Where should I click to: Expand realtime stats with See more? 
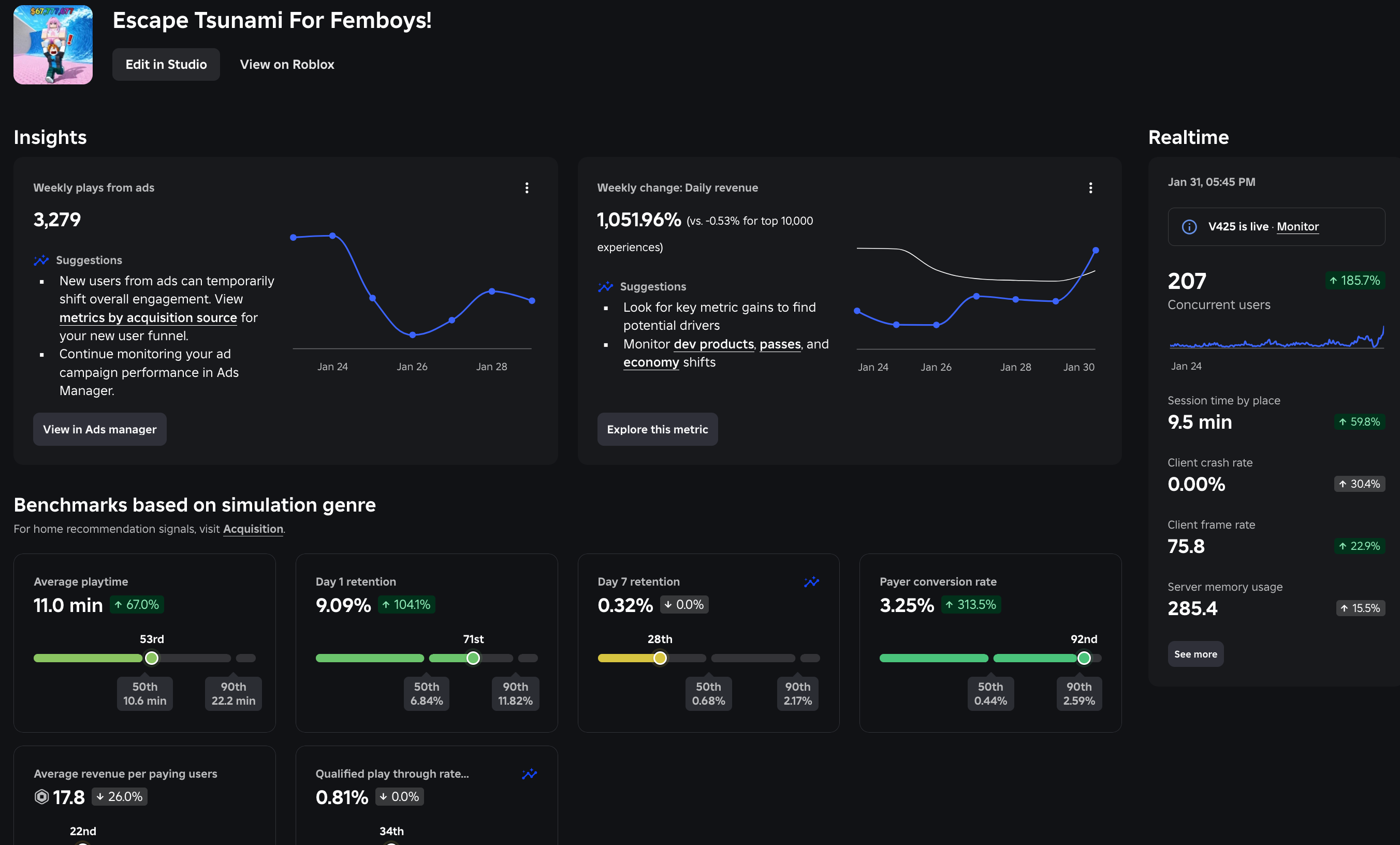[1195, 654]
